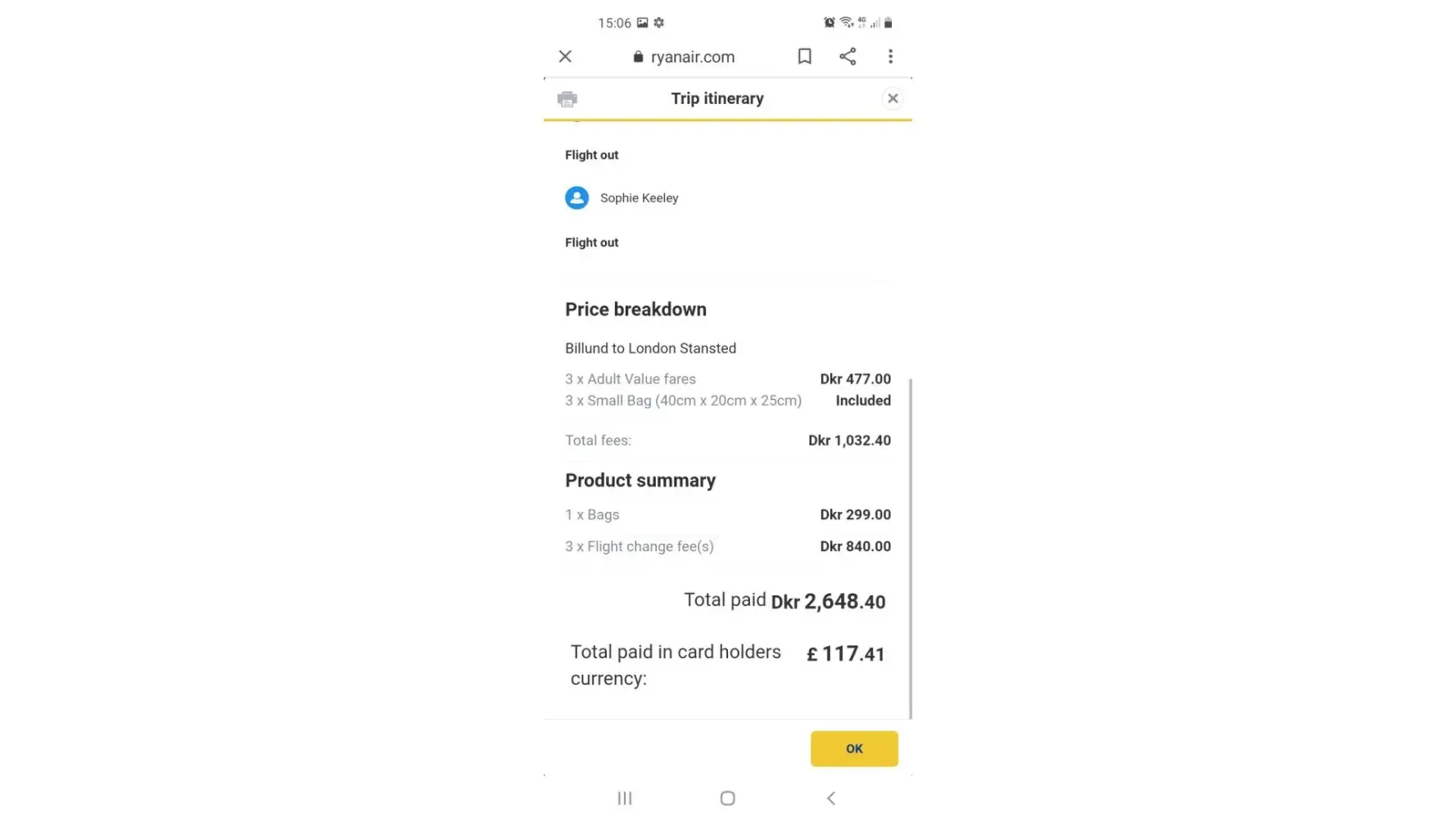The image size is (1456, 819).
Task: Open the three-dot browser menu
Action: tap(890, 57)
